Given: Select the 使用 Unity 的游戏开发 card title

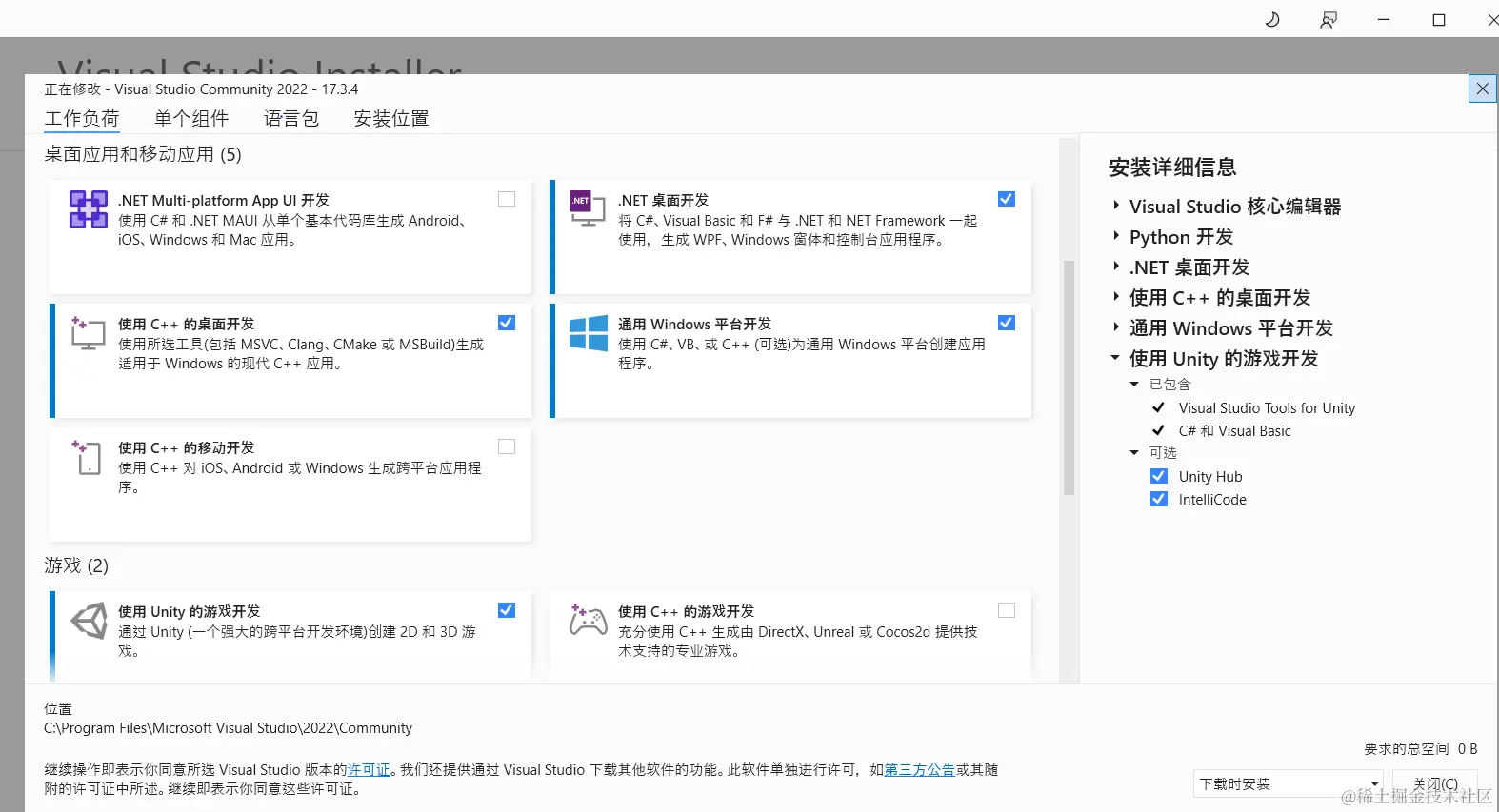Looking at the screenshot, I should (189, 611).
